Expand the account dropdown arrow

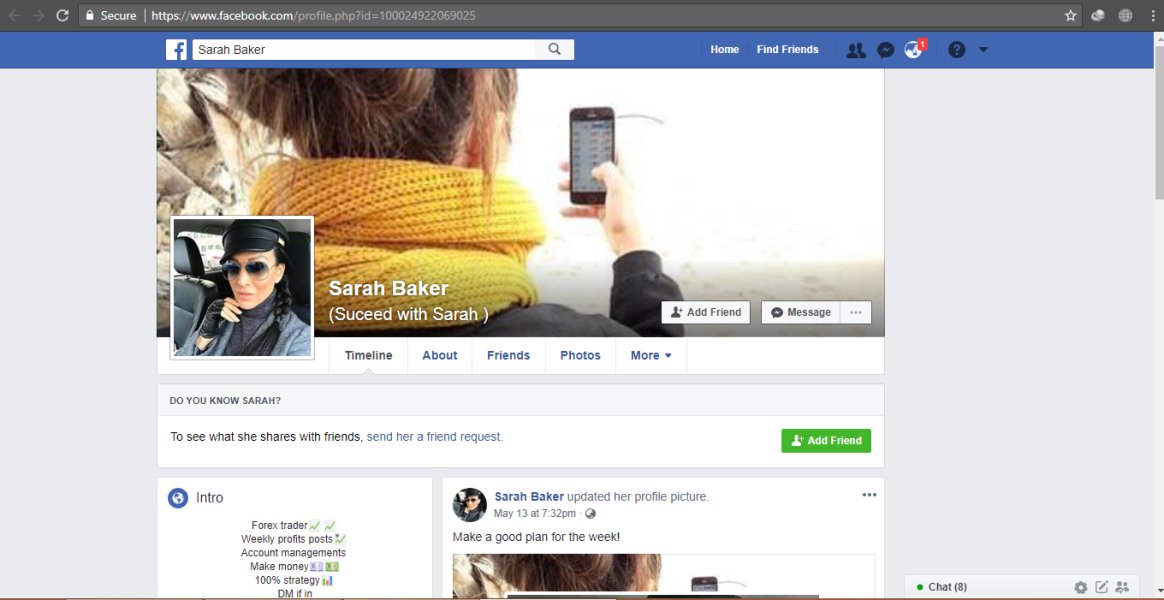(x=983, y=50)
